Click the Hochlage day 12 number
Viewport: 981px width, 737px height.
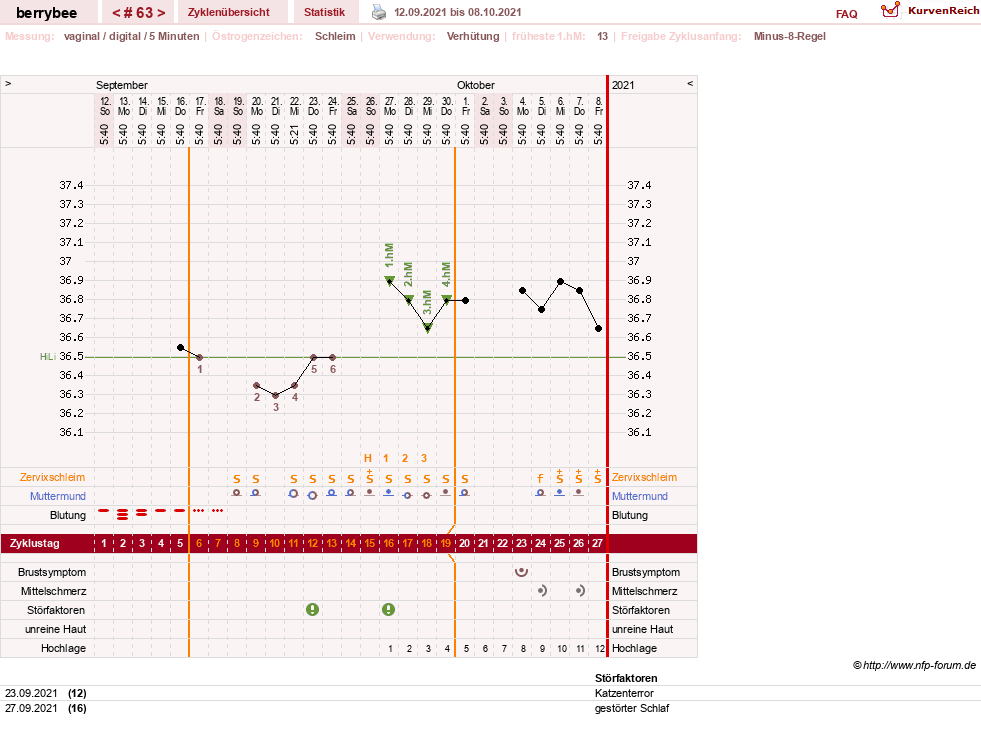[600, 649]
